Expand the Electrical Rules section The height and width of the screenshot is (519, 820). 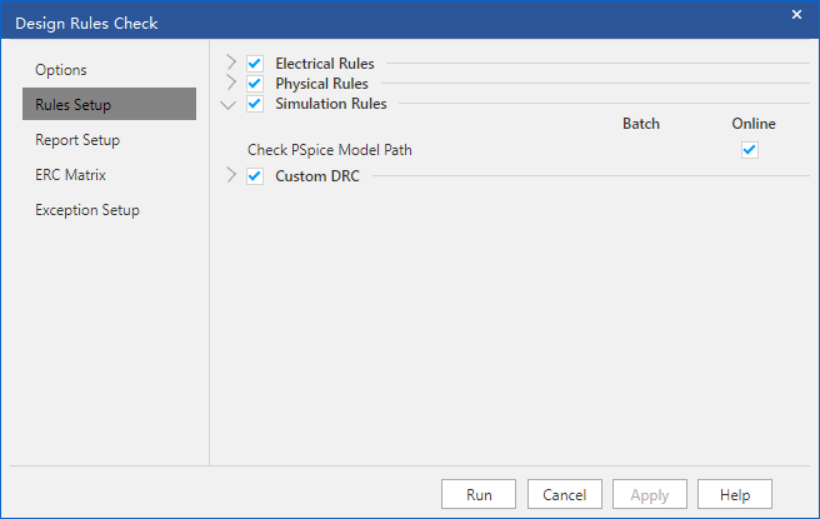pos(231,63)
